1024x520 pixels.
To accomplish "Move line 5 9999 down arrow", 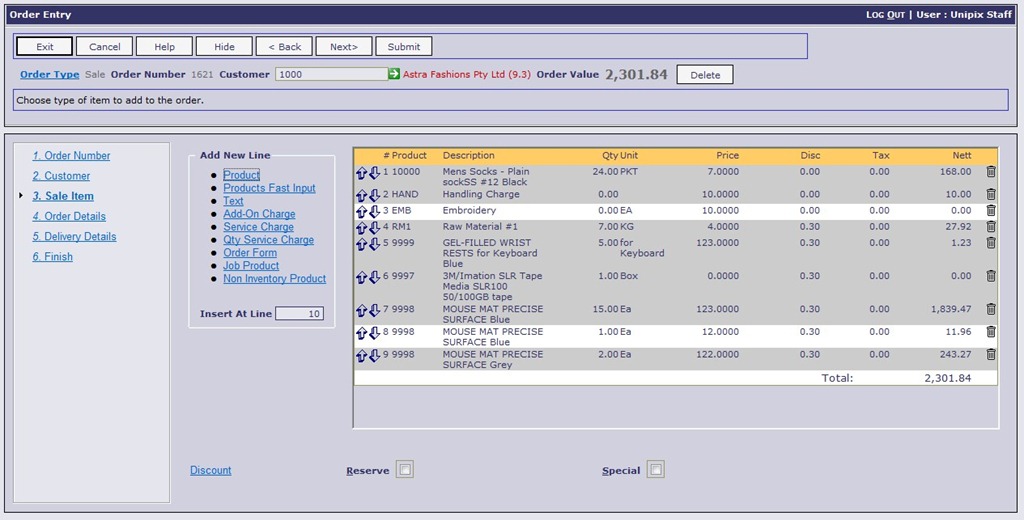I will pyautogui.click(x=374, y=244).
